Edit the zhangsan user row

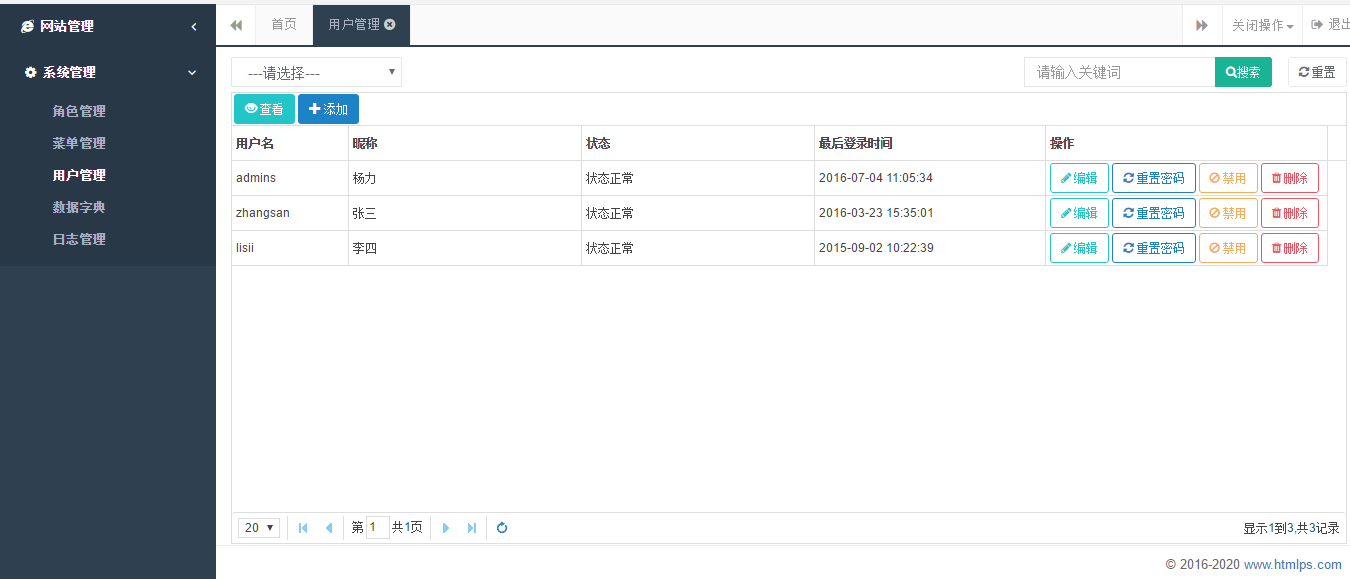(1079, 213)
